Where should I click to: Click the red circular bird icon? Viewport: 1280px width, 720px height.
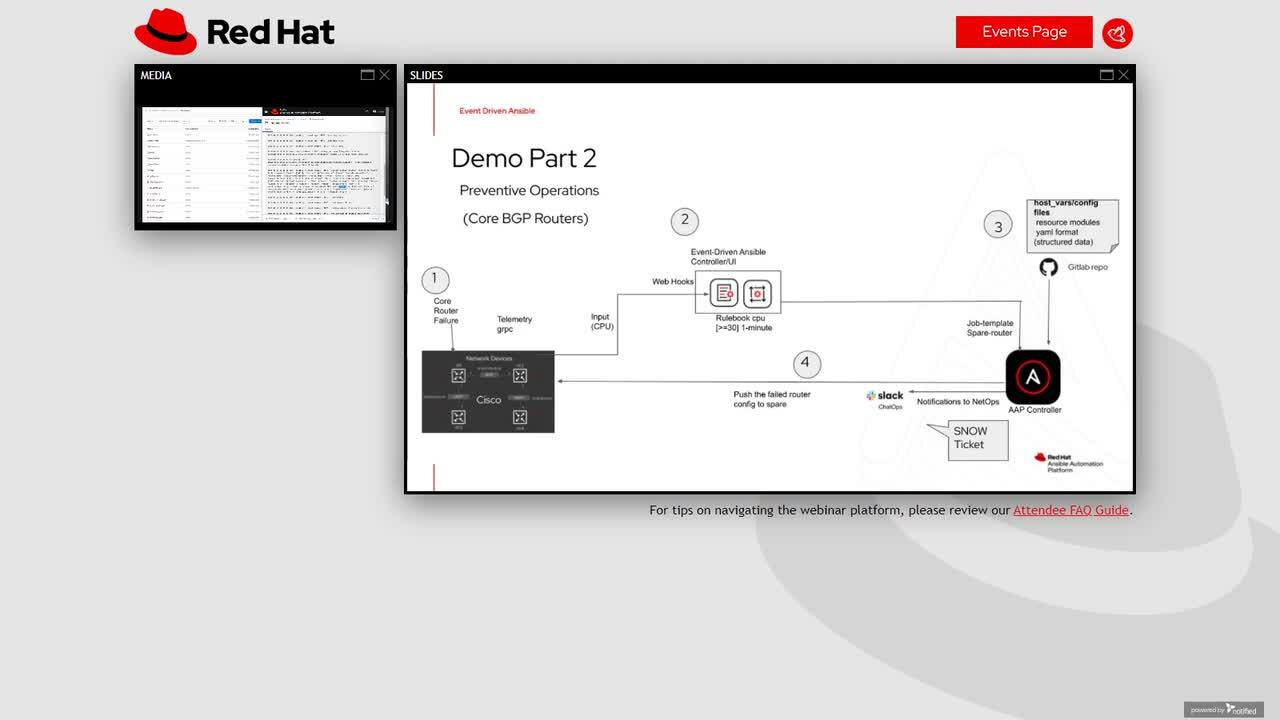click(1117, 33)
